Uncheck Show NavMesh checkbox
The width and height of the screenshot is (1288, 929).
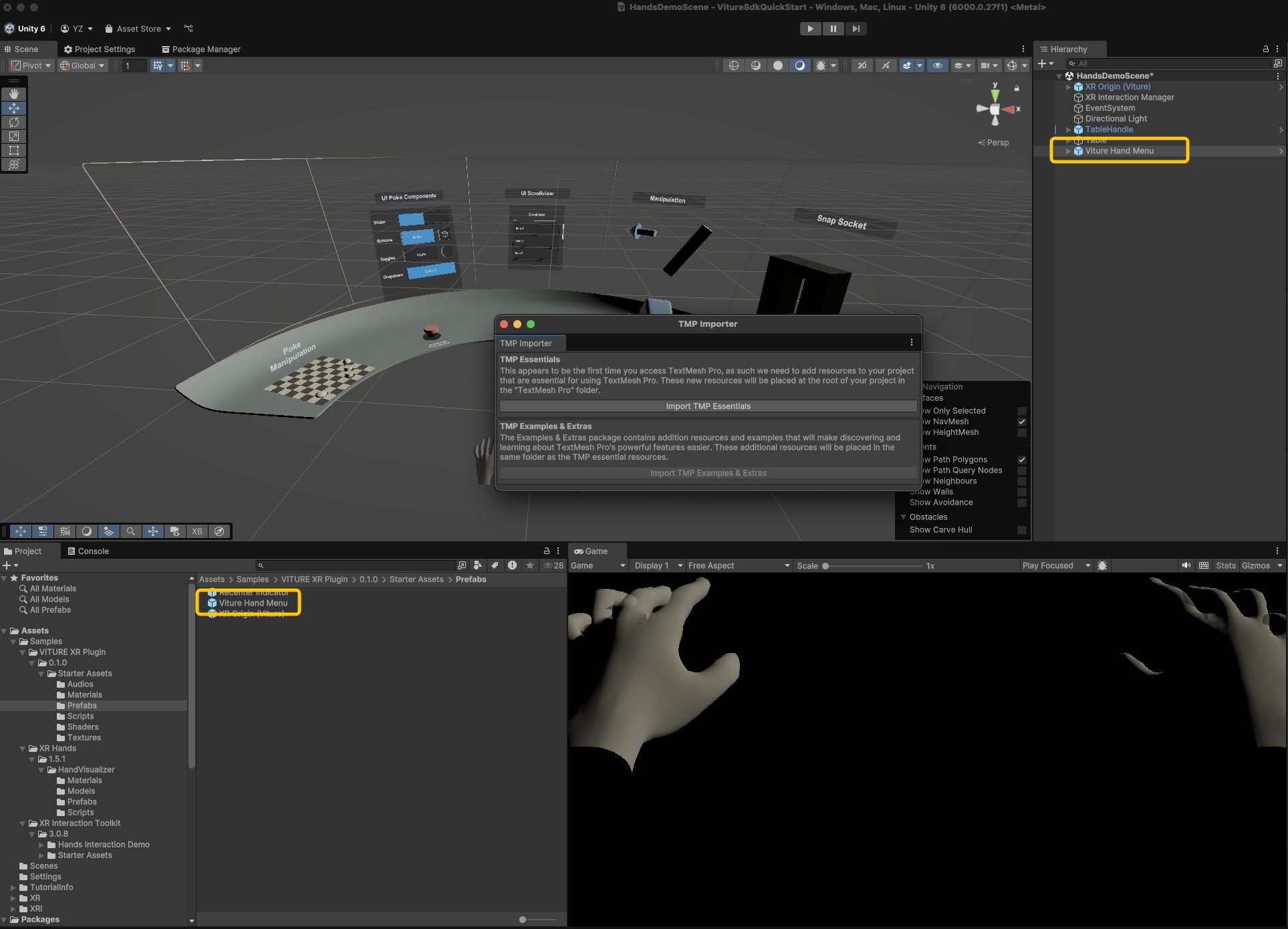tap(1021, 422)
